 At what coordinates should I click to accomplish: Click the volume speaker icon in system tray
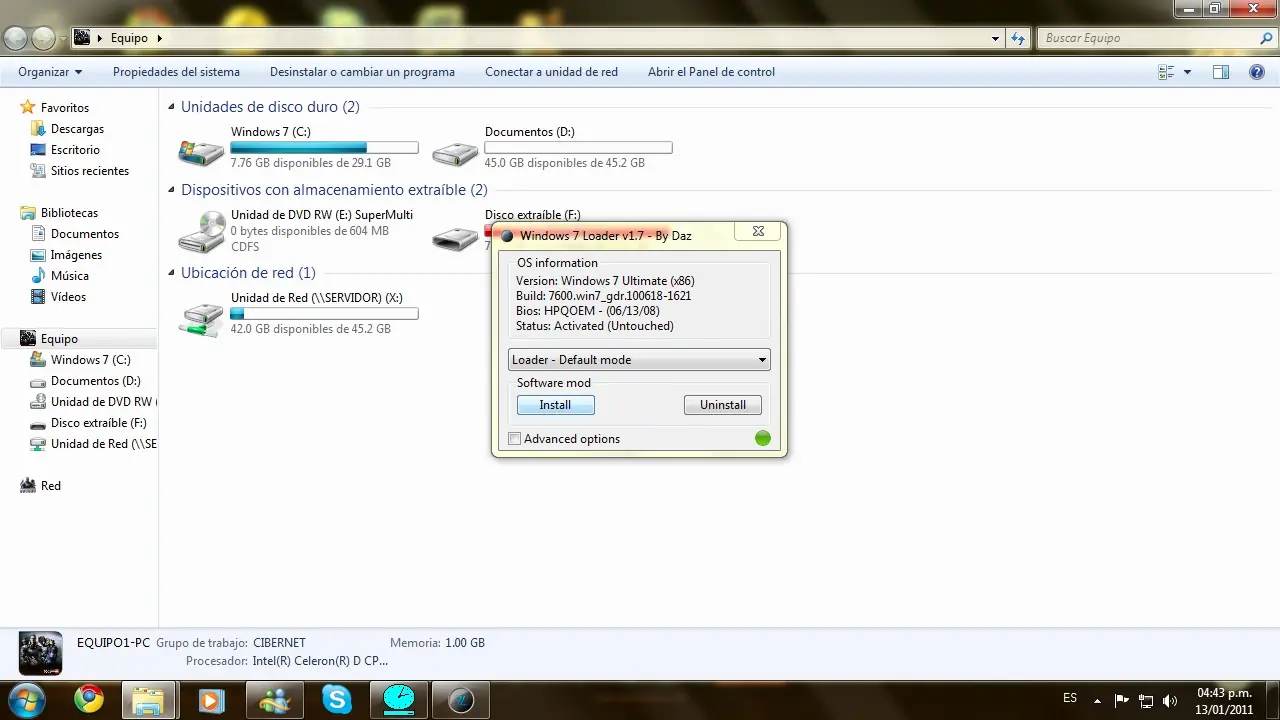pyautogui.click(x=1170, y=699)
